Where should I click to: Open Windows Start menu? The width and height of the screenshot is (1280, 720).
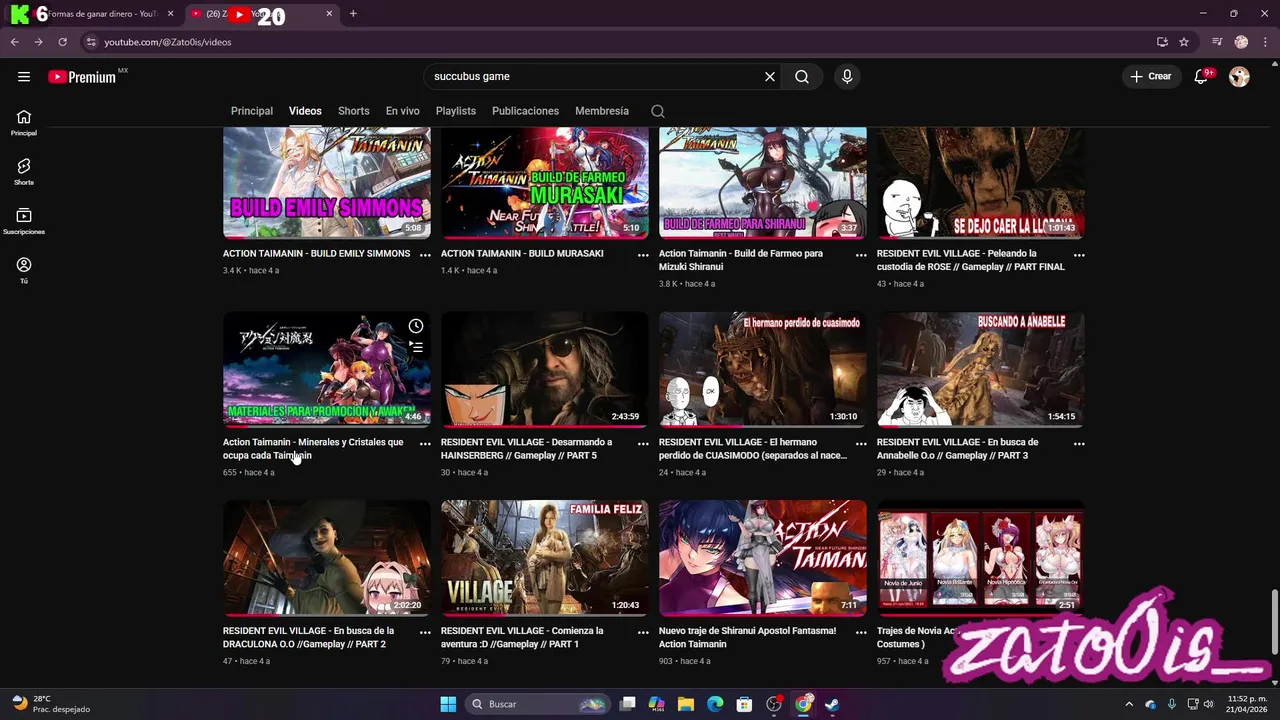pos(448,704)
